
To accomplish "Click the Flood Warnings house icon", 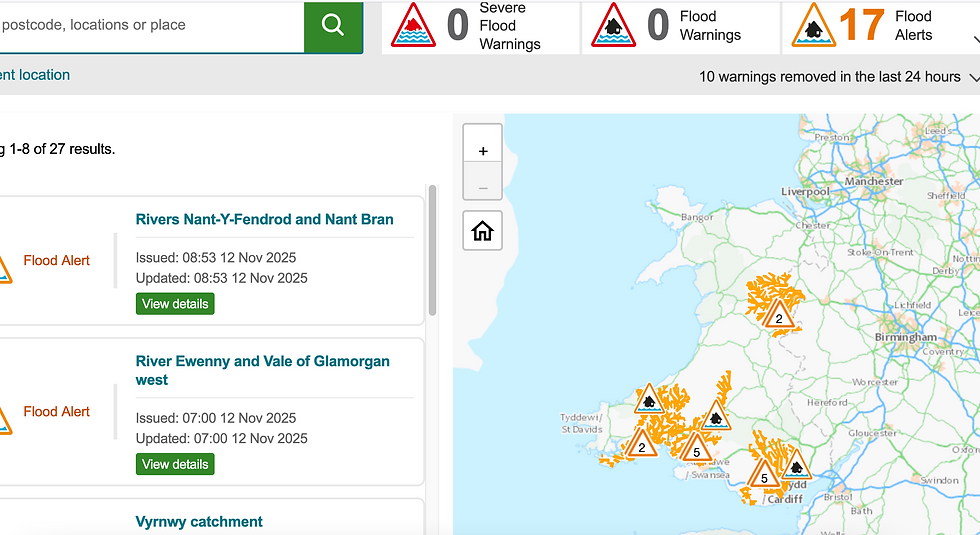I will tap(613, 25).
